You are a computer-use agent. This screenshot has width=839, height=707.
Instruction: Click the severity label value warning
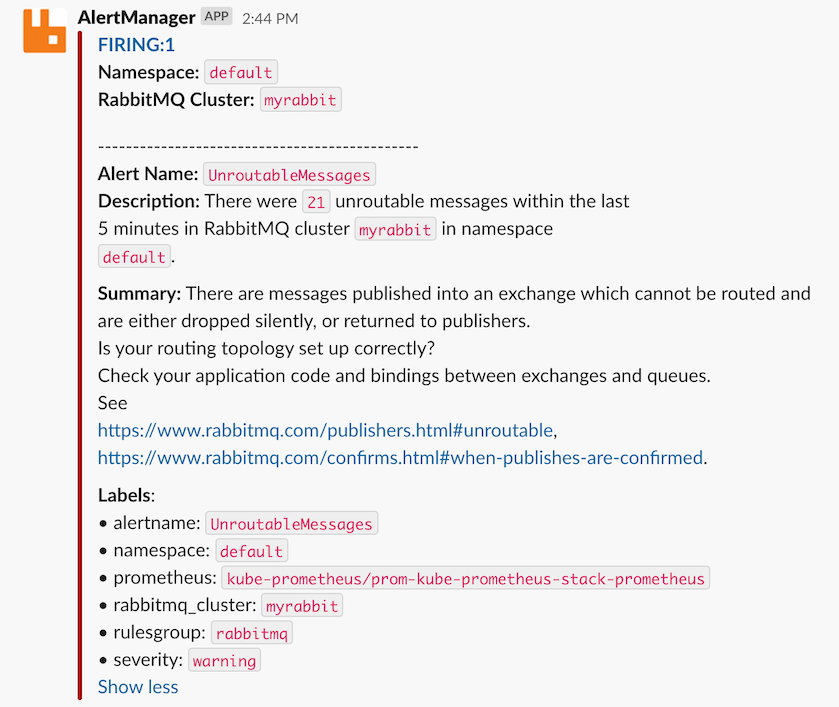coord(224,661)
